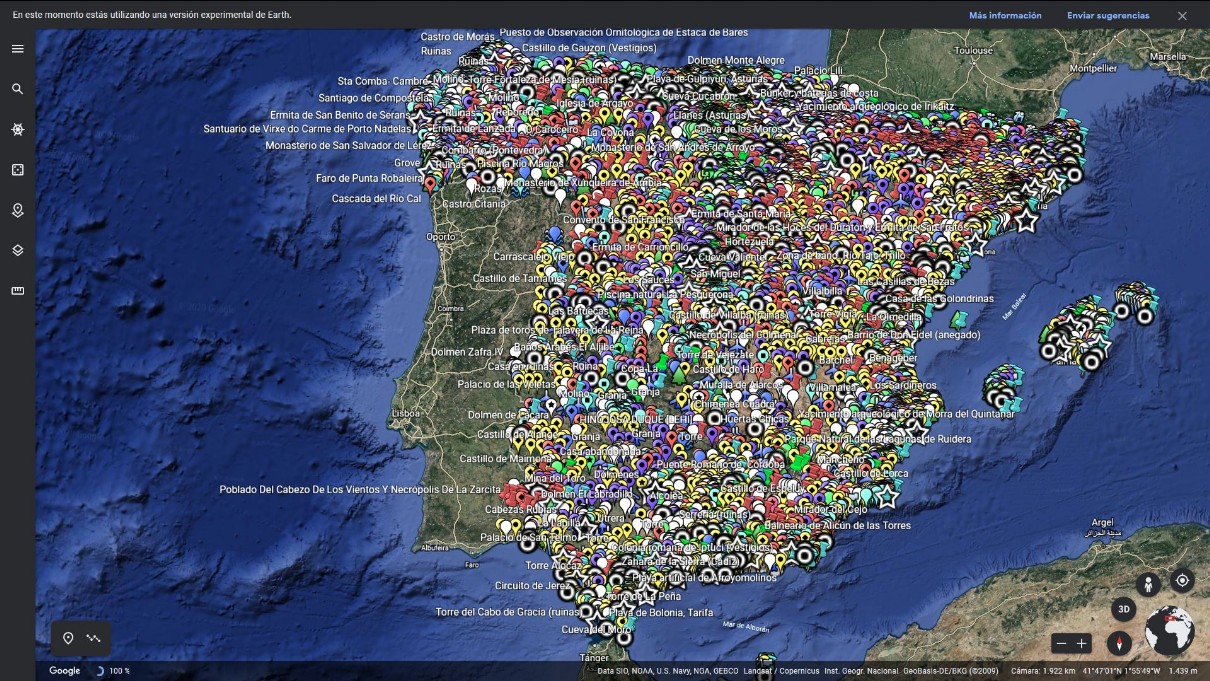Dismiss the experimental version banner
Image resolution: width=1210 pixels, height=681 pixels.
pyautogui.click(x=1182, y=15)
